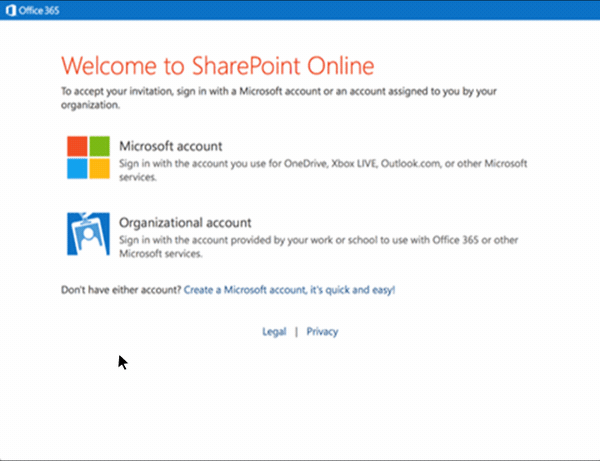Viewport: 600px width, 461px height.
Task: Click the Welcome to SharePoint Online title
Action: tap(218, 65)
